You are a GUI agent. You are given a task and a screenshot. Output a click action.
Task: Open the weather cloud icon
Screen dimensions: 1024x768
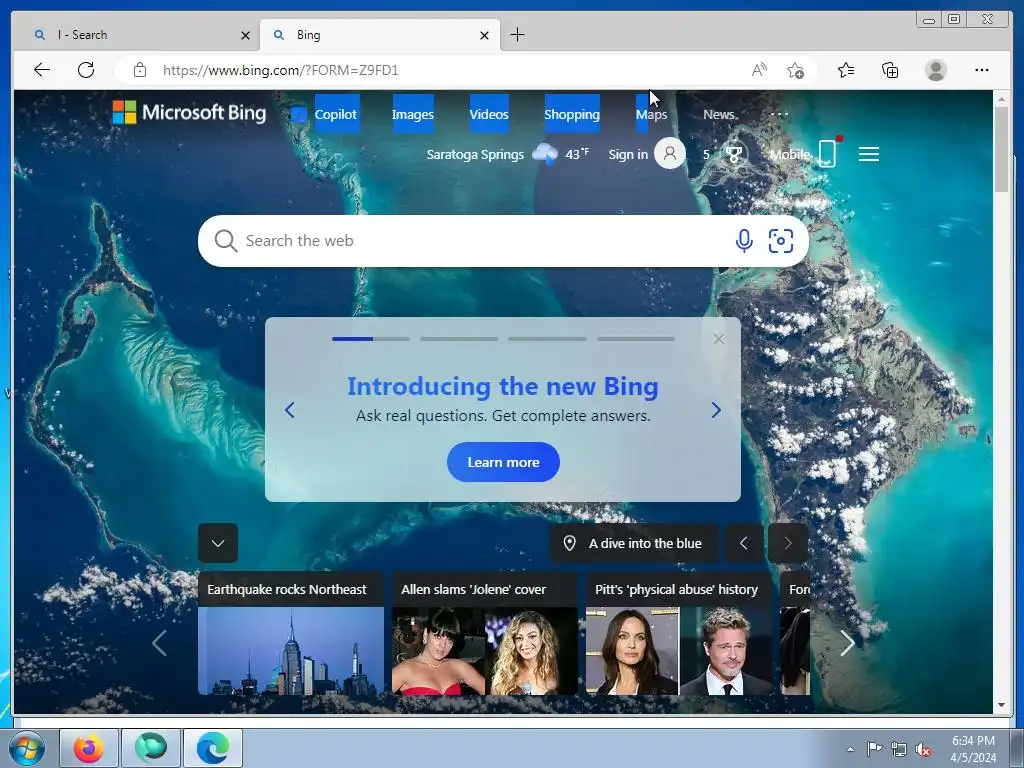(x=545, y=154)
